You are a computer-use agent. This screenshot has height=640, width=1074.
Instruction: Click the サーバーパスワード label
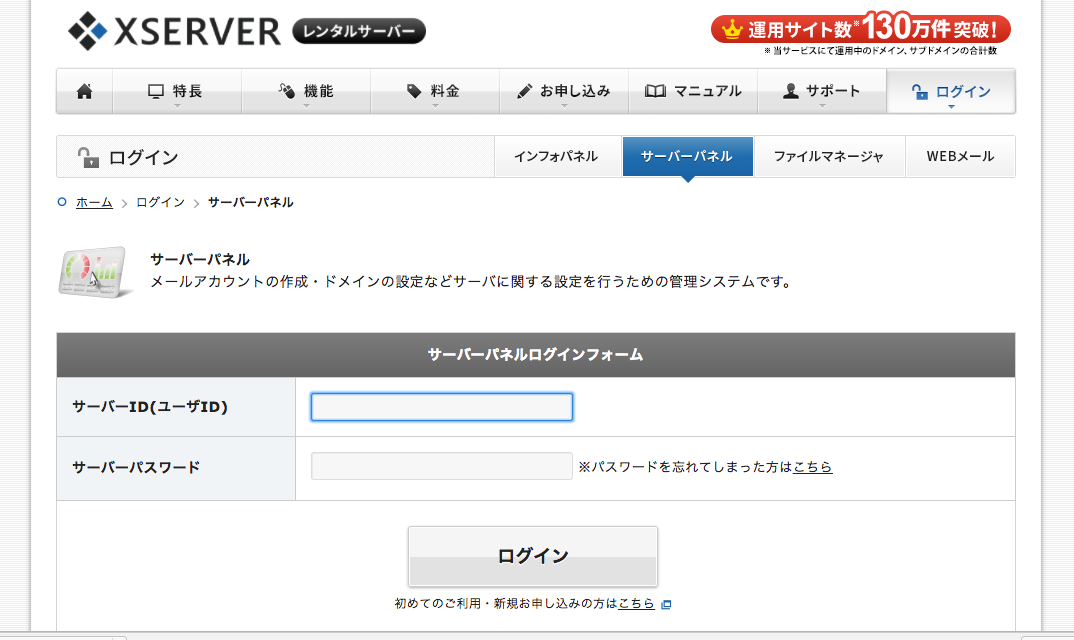coord(136,467)
